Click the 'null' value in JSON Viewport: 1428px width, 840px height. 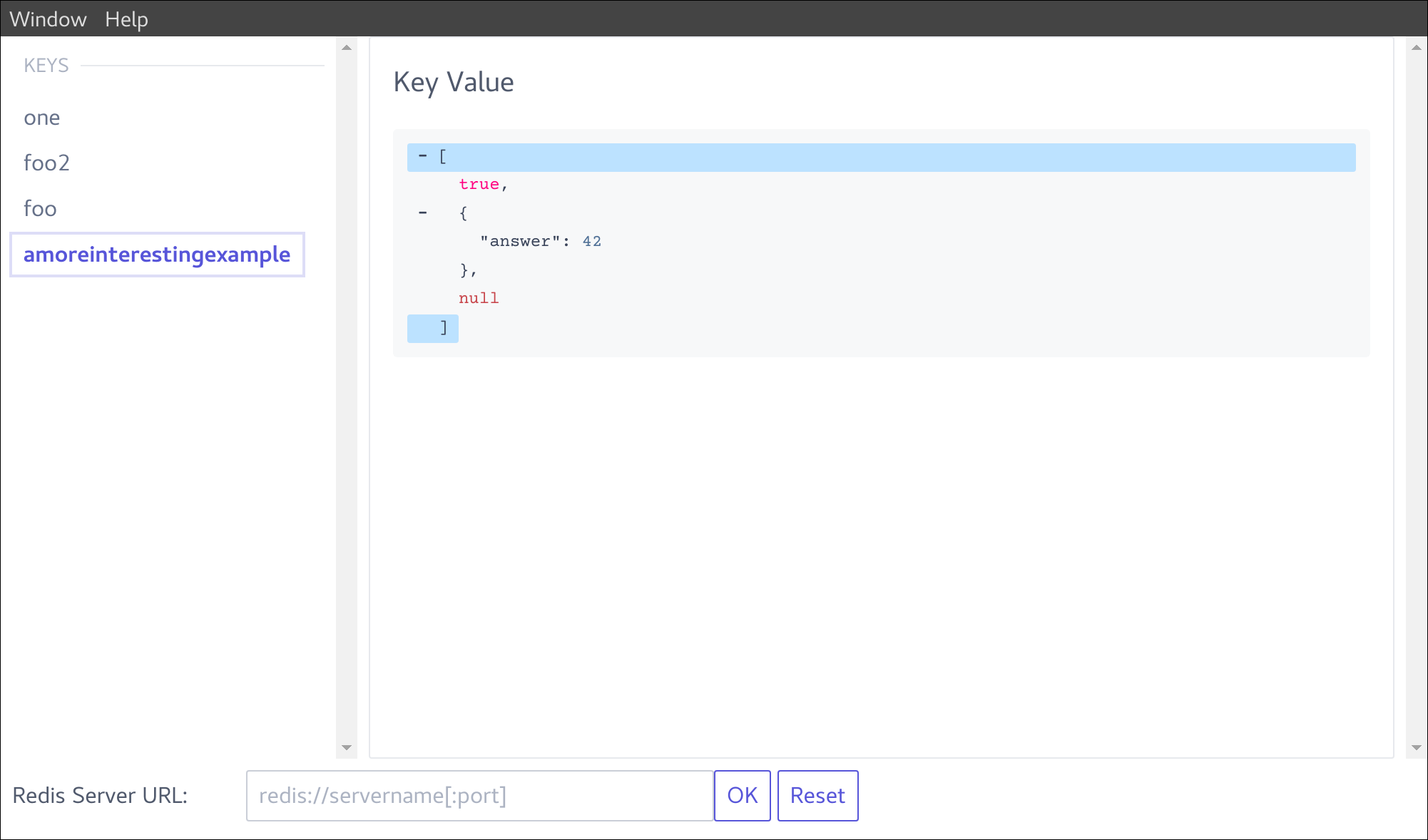pos(479,299)
